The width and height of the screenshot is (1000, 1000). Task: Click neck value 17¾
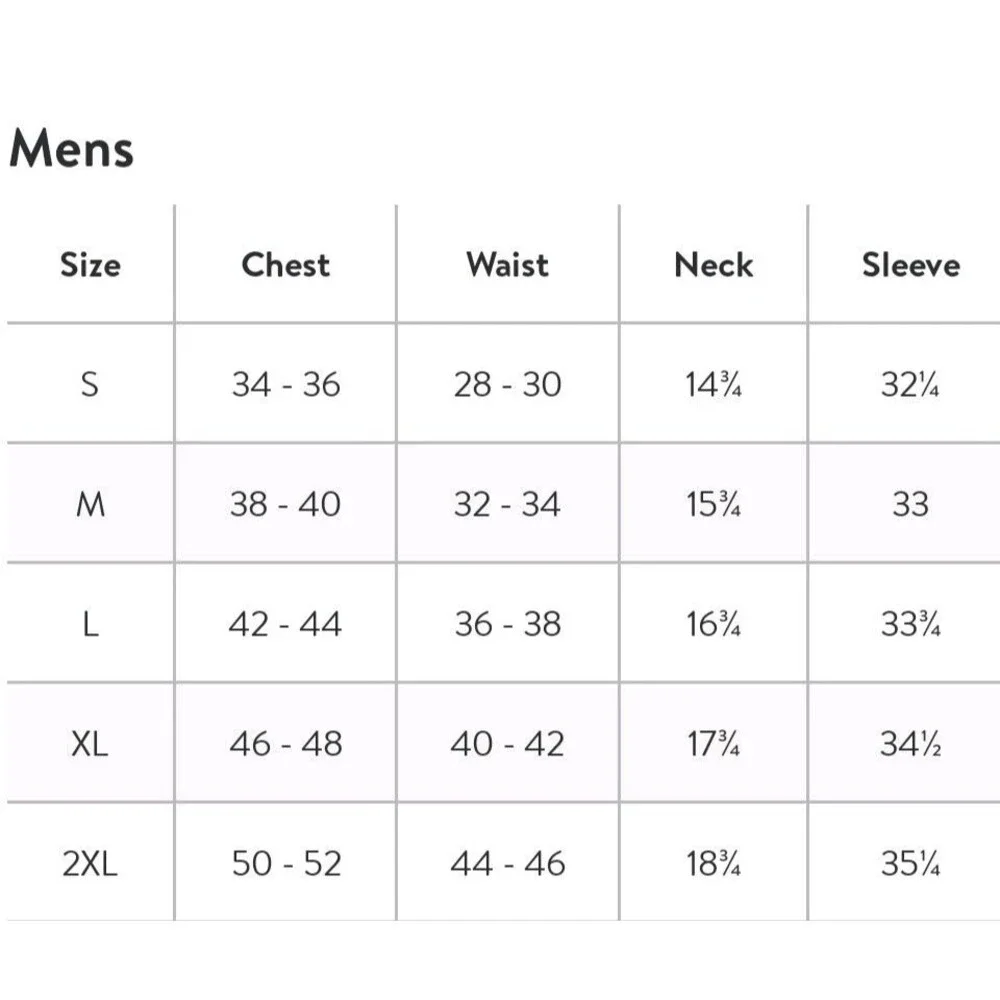coord(713,744)
